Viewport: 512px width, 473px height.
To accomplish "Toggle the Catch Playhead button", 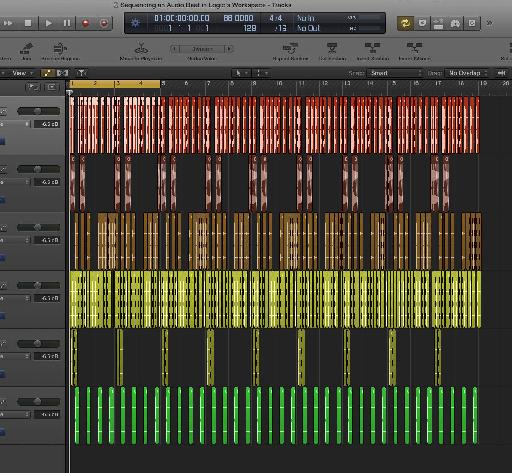I will [81, 73].
